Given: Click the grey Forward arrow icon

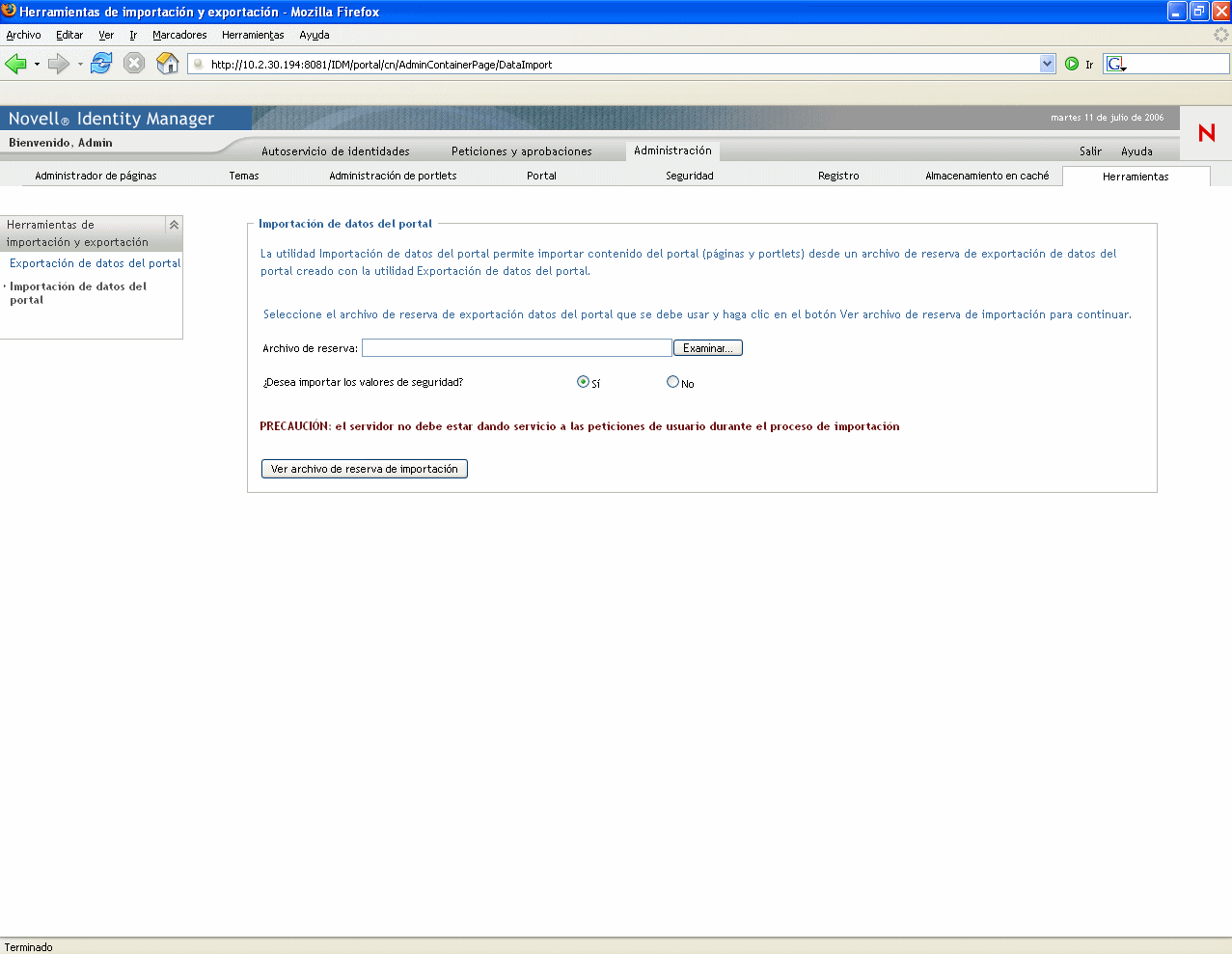Looking at the screenshot, I should point(59,64).
